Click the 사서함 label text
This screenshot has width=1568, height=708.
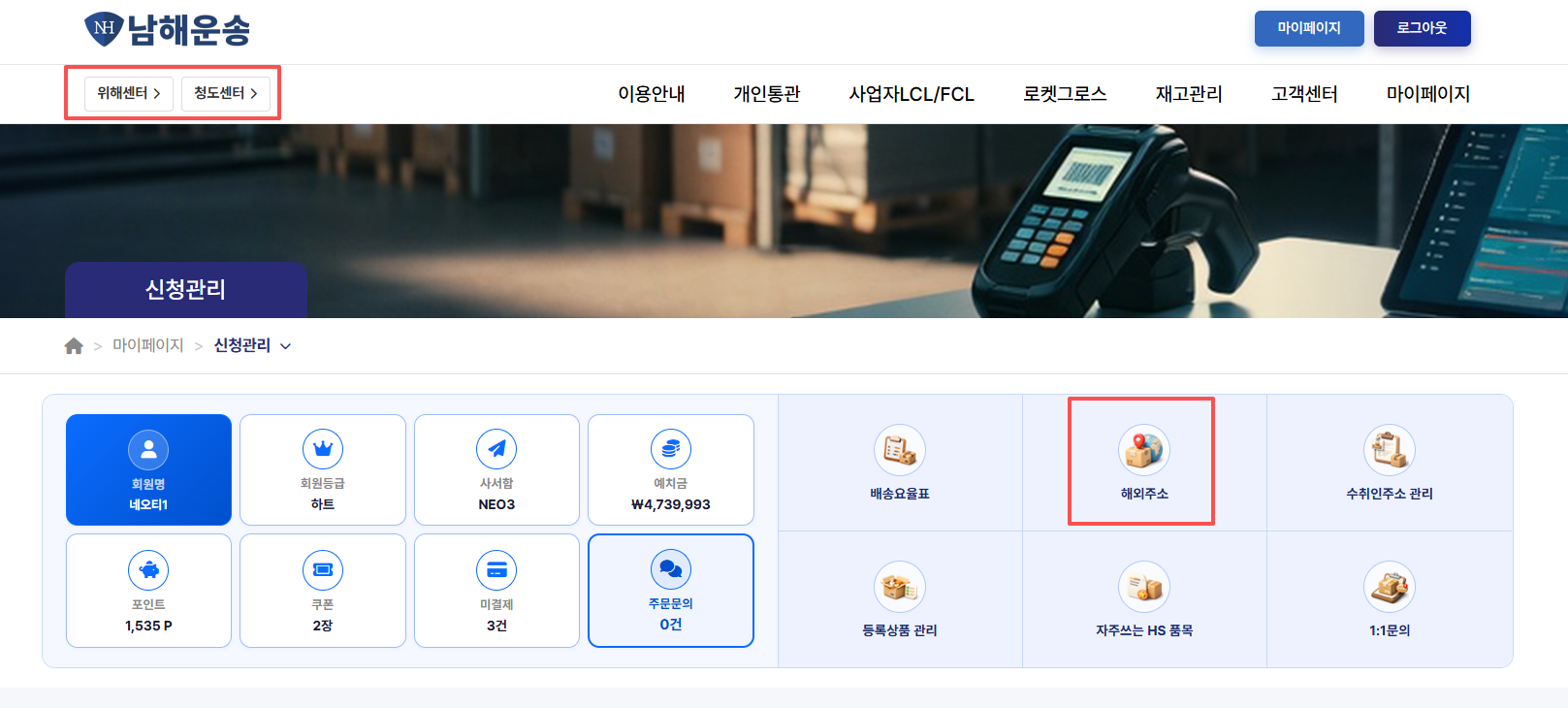point(496,483)
